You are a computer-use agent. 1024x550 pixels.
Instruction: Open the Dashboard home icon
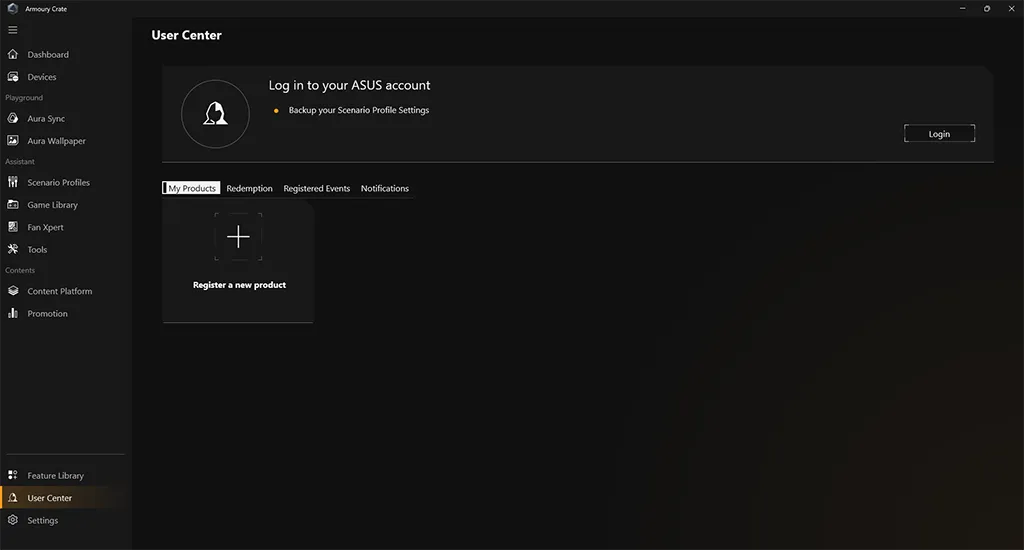click(x=13, y=54)
